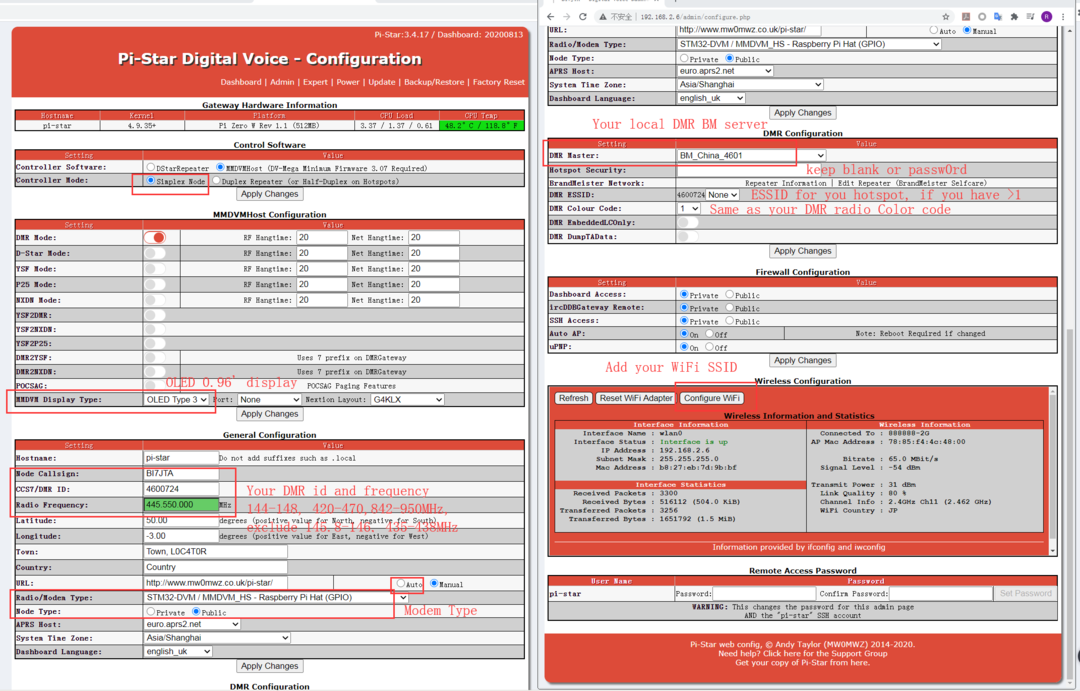Turn off the DMR Mode switch
1080x691 pixels.
(x=155, y=237)
